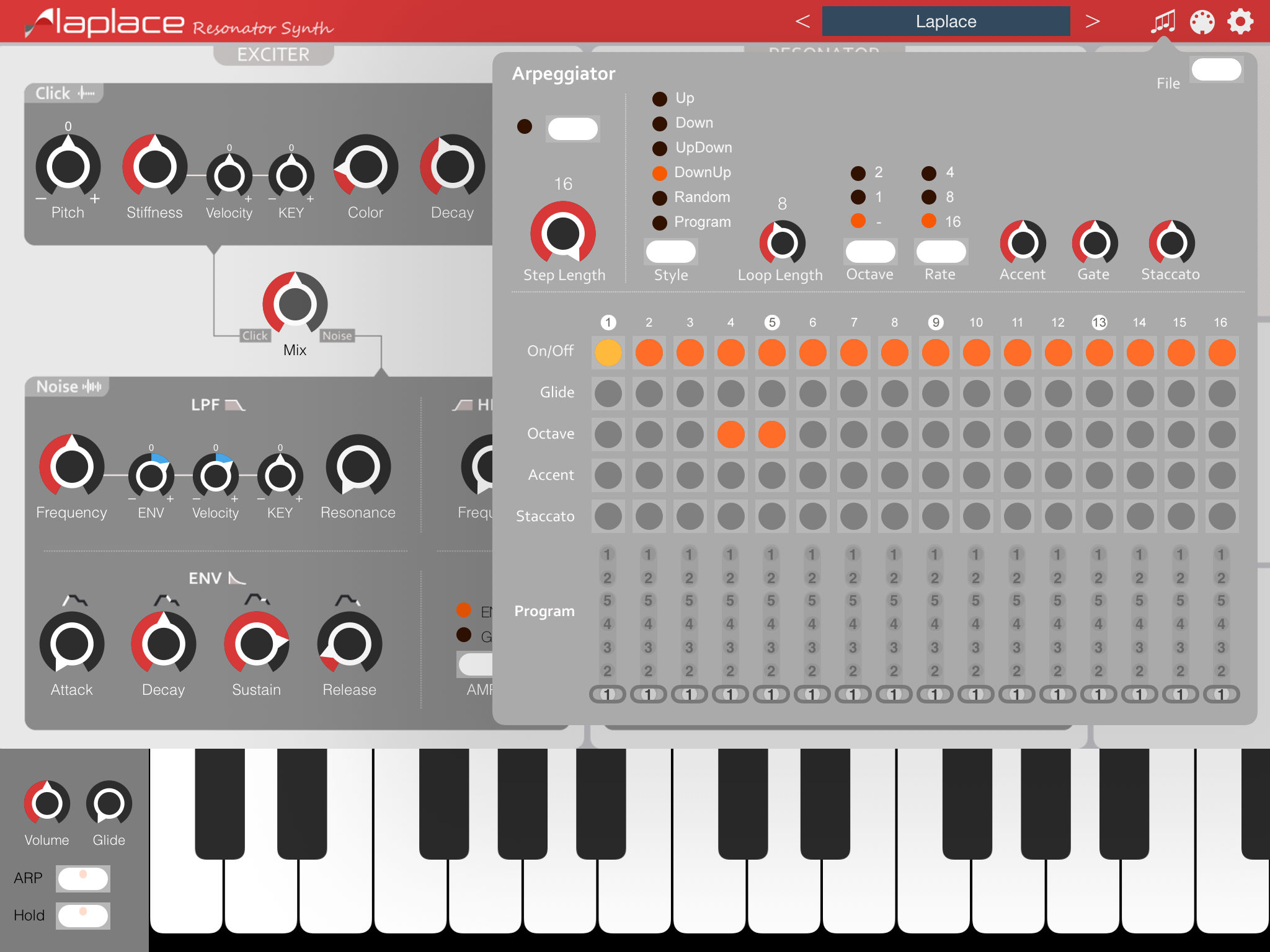
Task: Open step 8 Program picker
Action: point(894,694)
